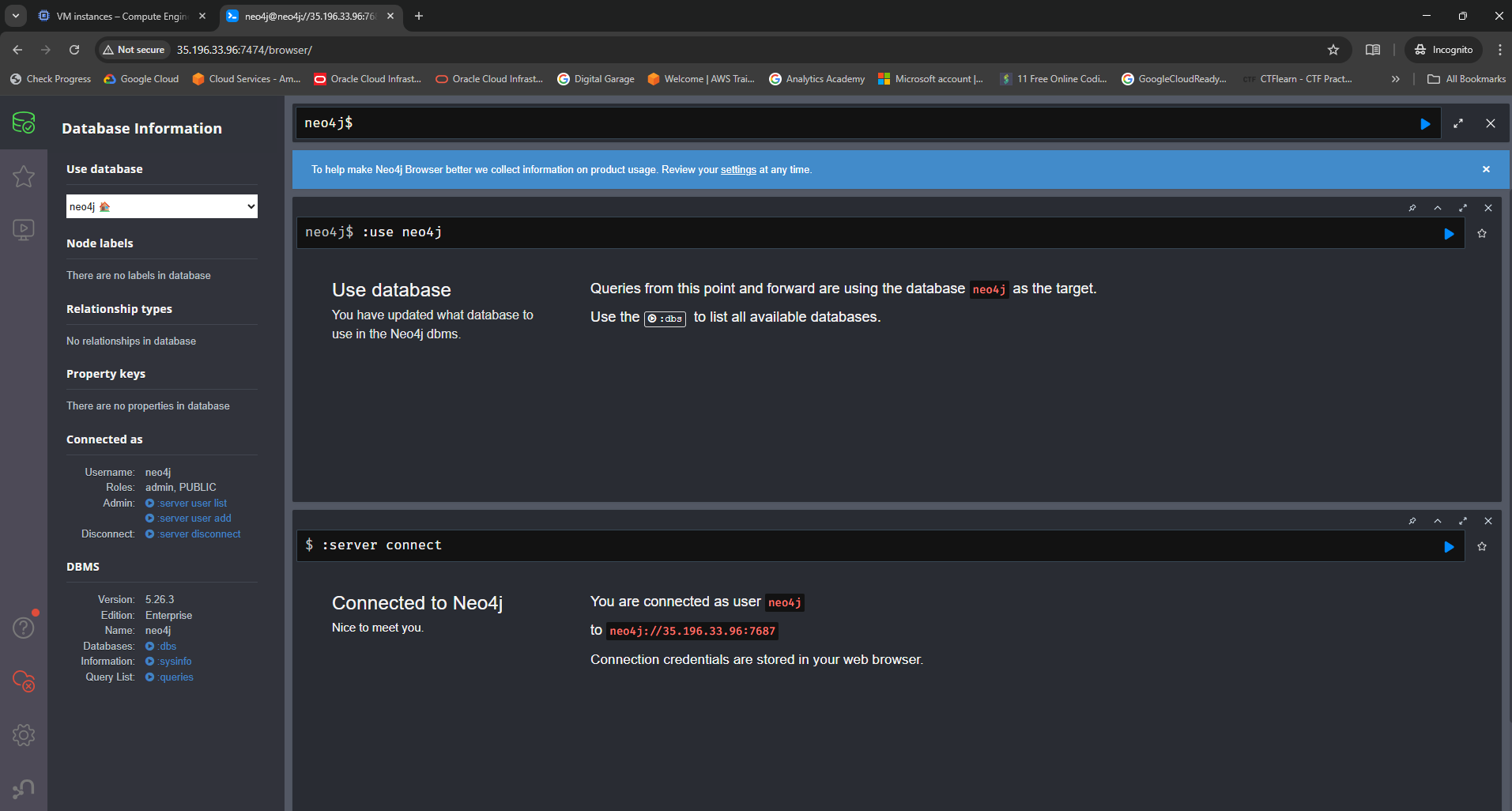The image size is (1512, 811).
Task: Close the :use neo4j result frame
Action: [1488, 208]
